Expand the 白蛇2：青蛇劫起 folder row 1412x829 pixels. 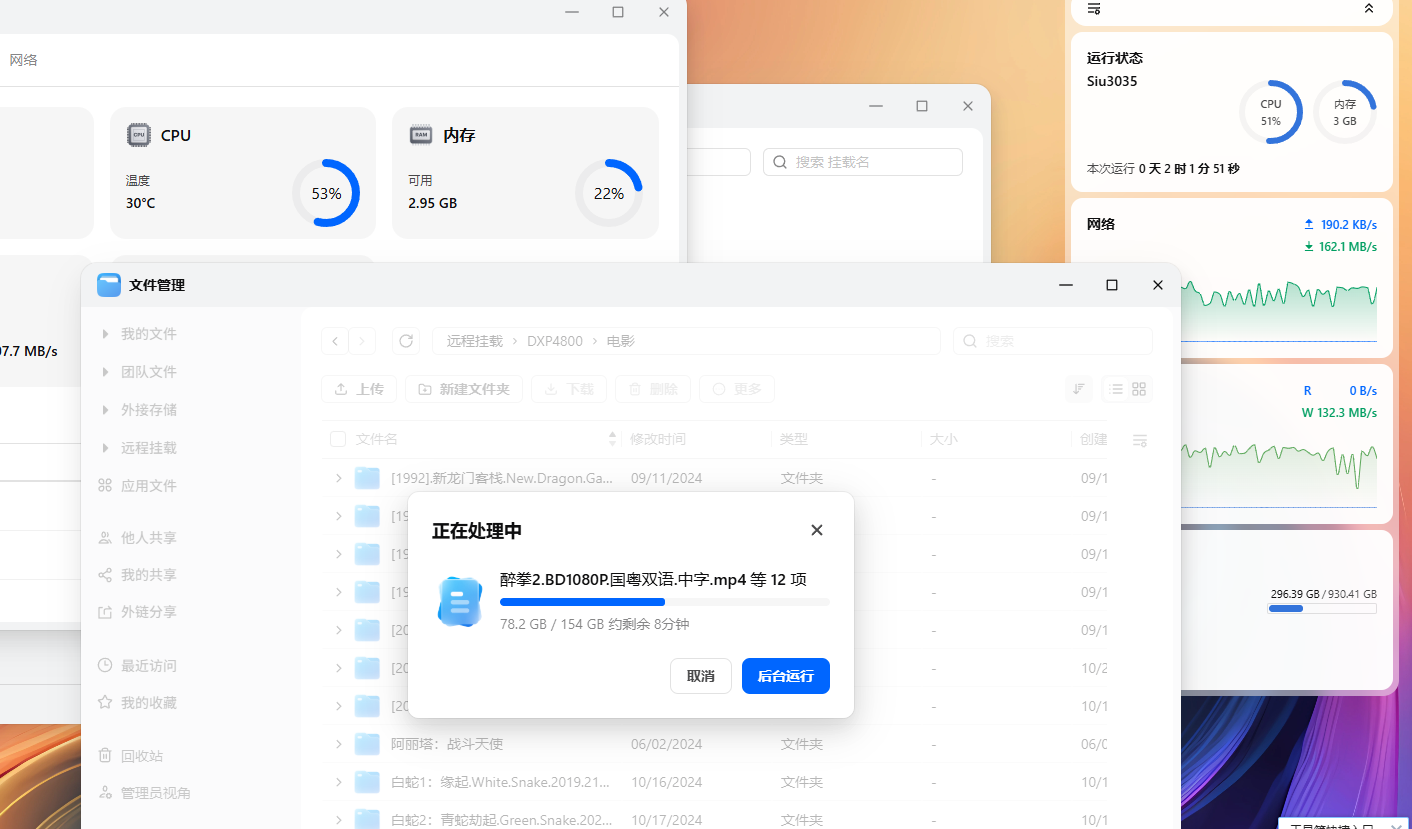[x=339, y=819]
